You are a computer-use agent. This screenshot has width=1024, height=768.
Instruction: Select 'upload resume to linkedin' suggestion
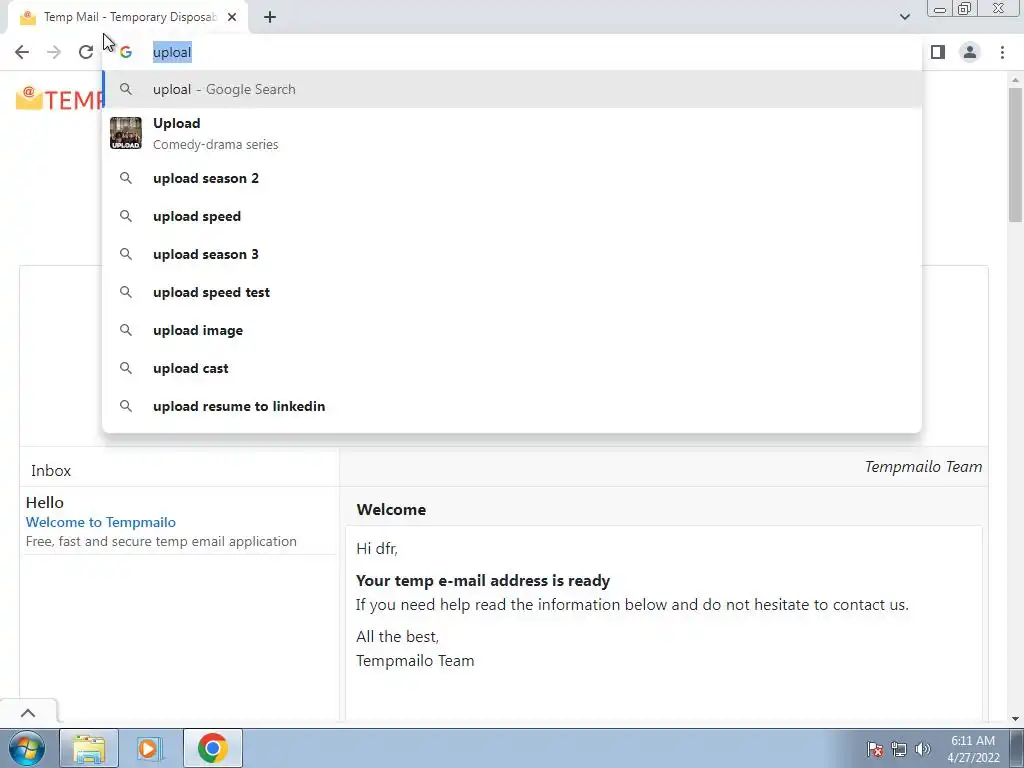tap(512, 406)
